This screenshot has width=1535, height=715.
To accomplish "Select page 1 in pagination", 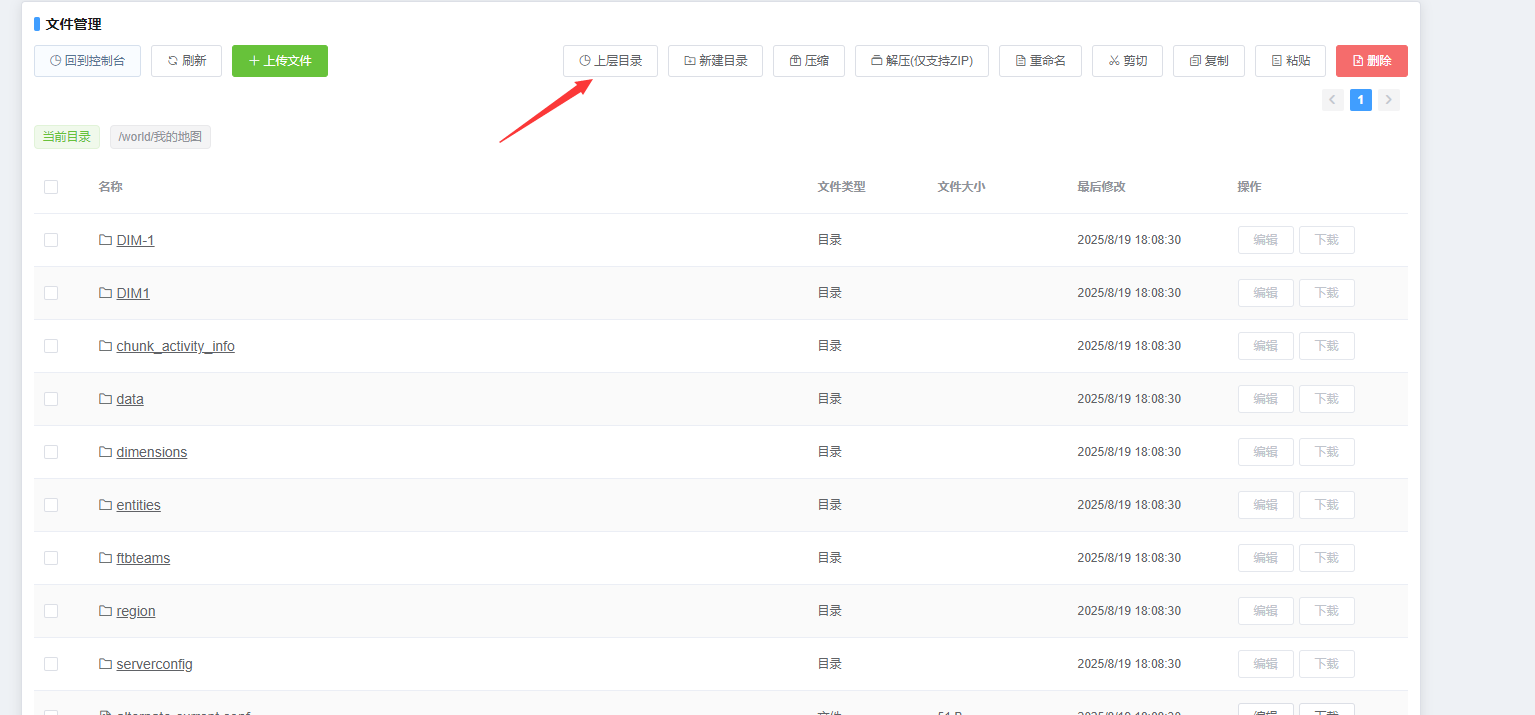I will pos(1360,100).
